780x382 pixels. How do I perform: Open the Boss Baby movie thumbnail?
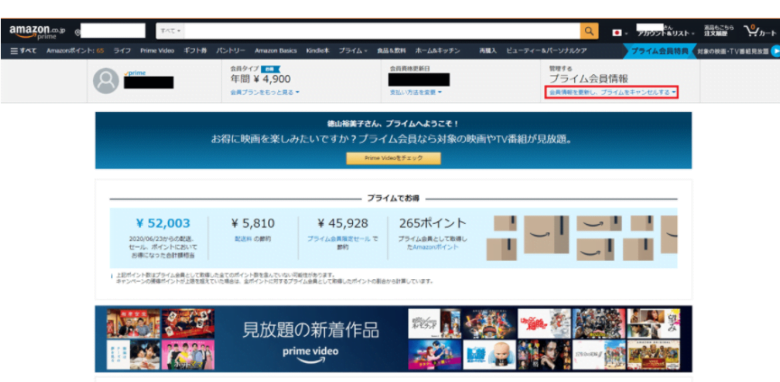[489, 355]
